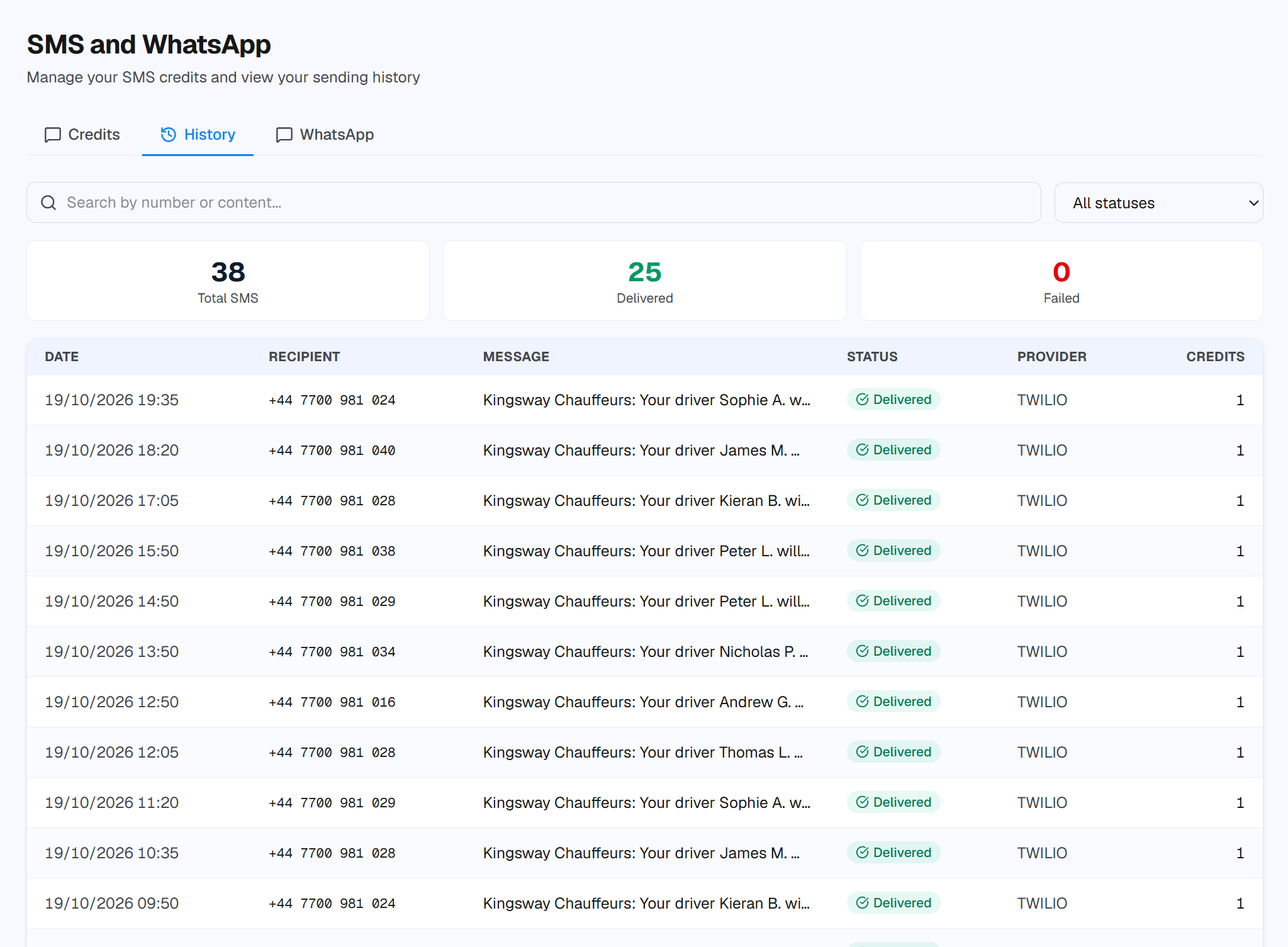Click the Failed 0 card
This screenshot has width=1288, height=947.
click(x=1061, y=281)
